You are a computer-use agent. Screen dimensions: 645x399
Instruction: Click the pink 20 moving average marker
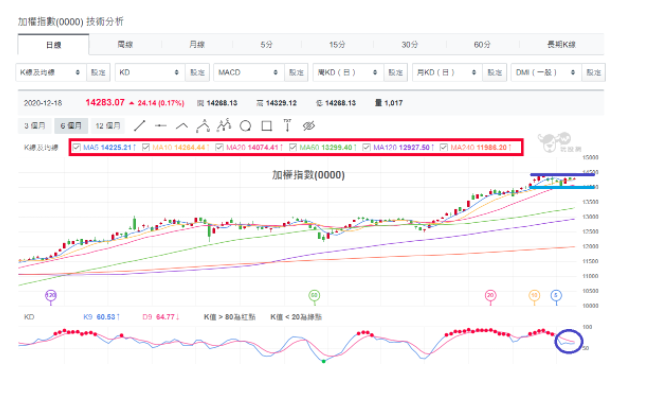(x=490, y=295)
